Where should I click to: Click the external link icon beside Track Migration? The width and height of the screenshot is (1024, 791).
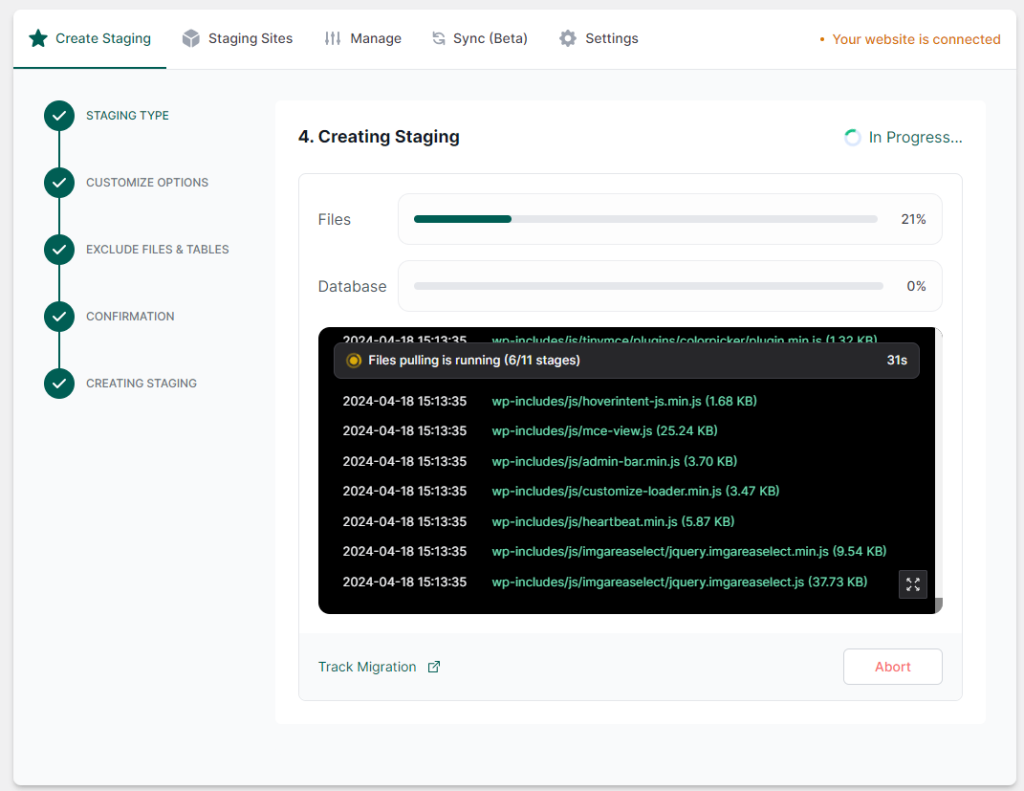434,667
